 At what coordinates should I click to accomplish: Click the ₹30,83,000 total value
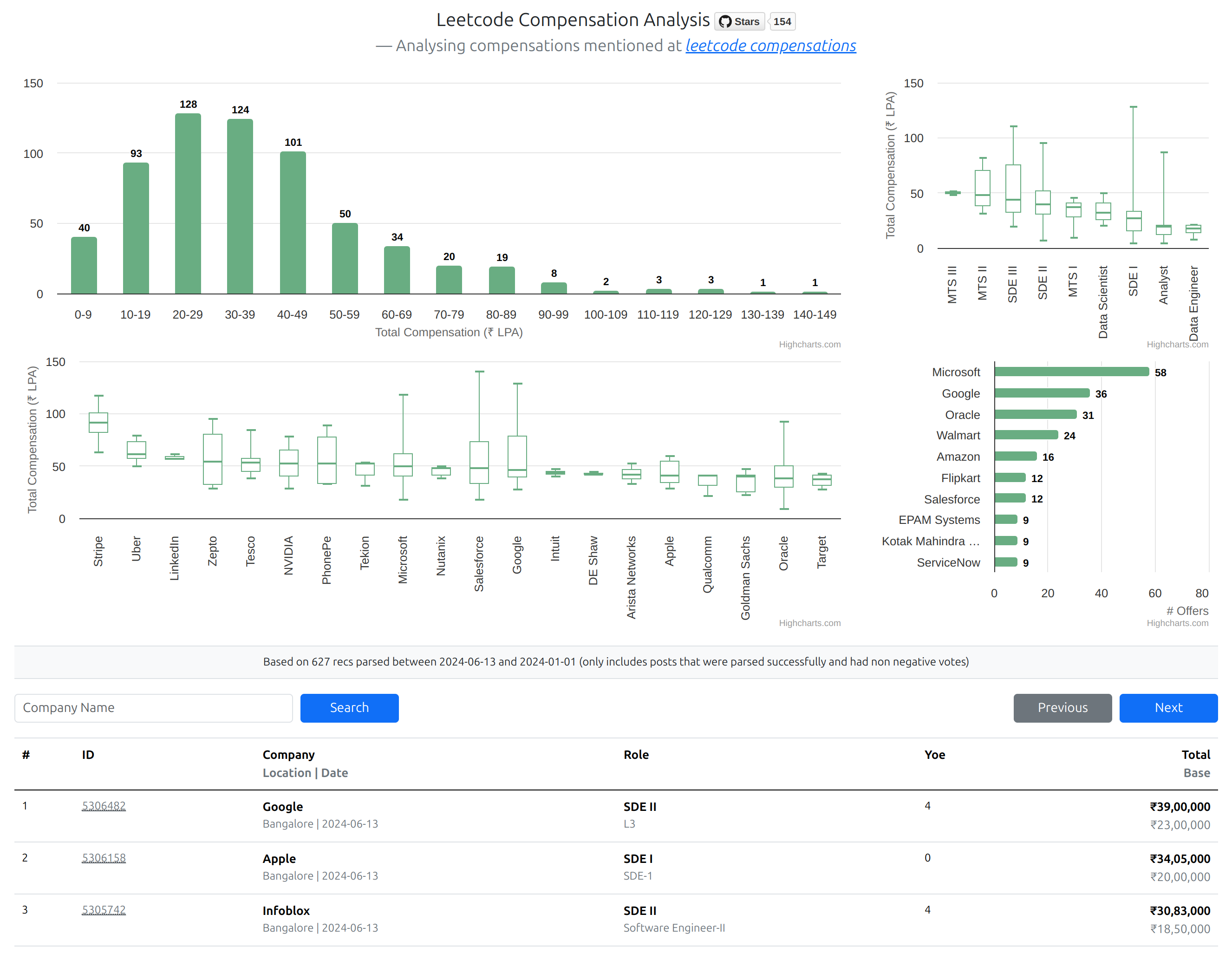[x=1180, y=910]
